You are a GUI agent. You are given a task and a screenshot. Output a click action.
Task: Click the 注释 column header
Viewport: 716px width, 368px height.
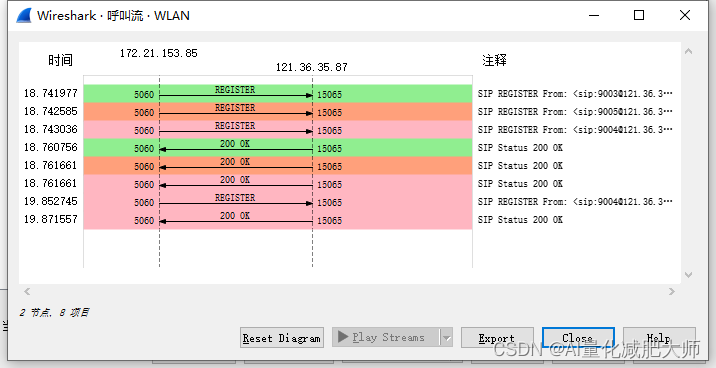coord(495,60)
